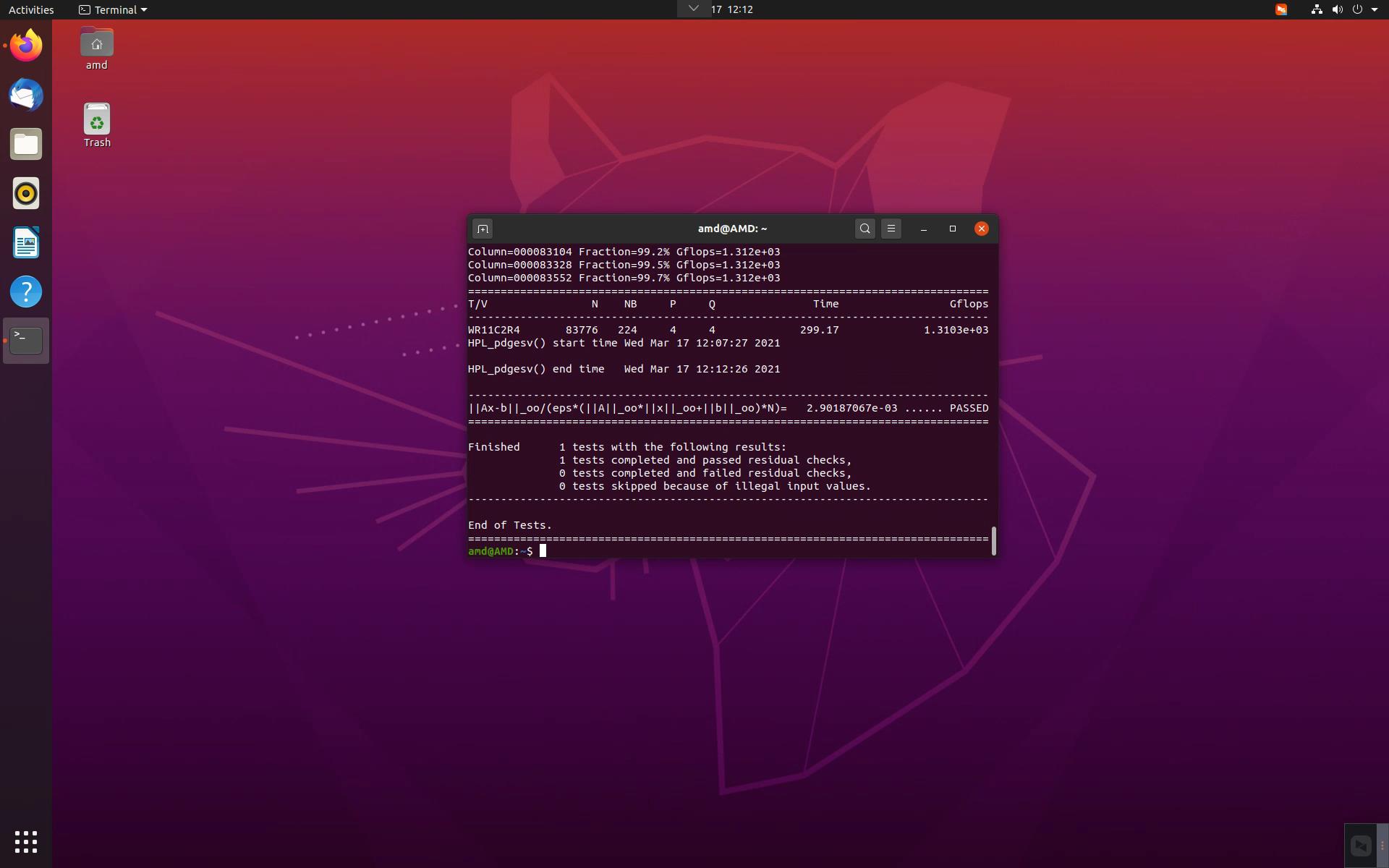Expand the Terminal app menu
The width and height of the screenshot is (1389, 868).
point(113,9)
